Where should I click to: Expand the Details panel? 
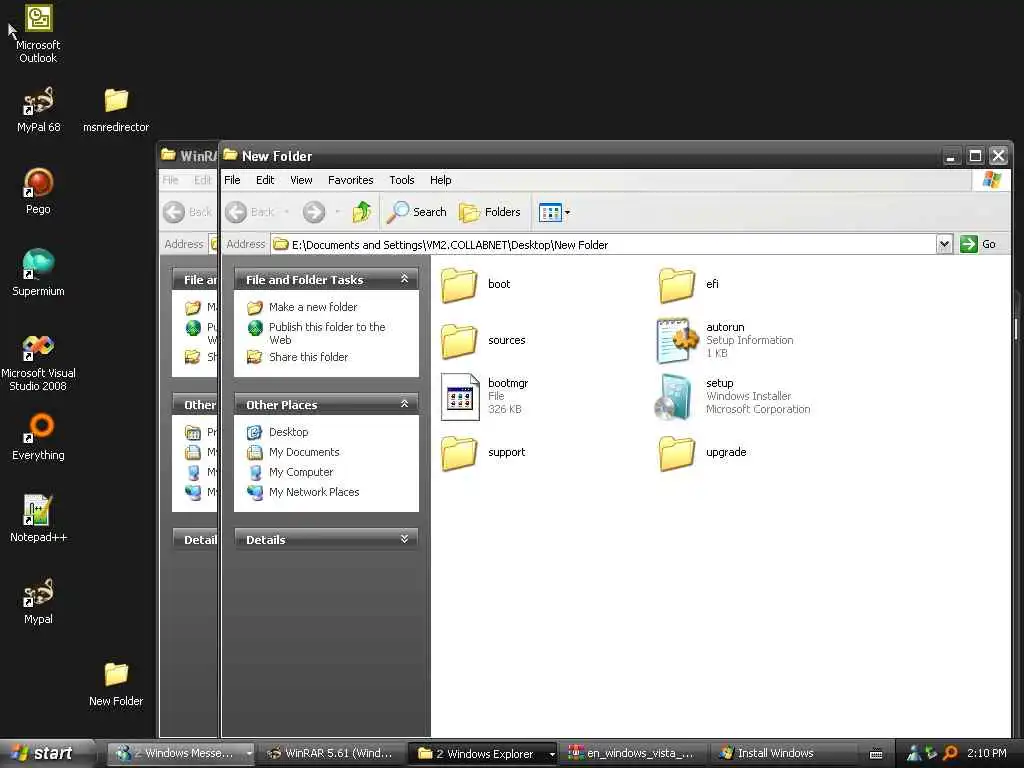[404, 539]
